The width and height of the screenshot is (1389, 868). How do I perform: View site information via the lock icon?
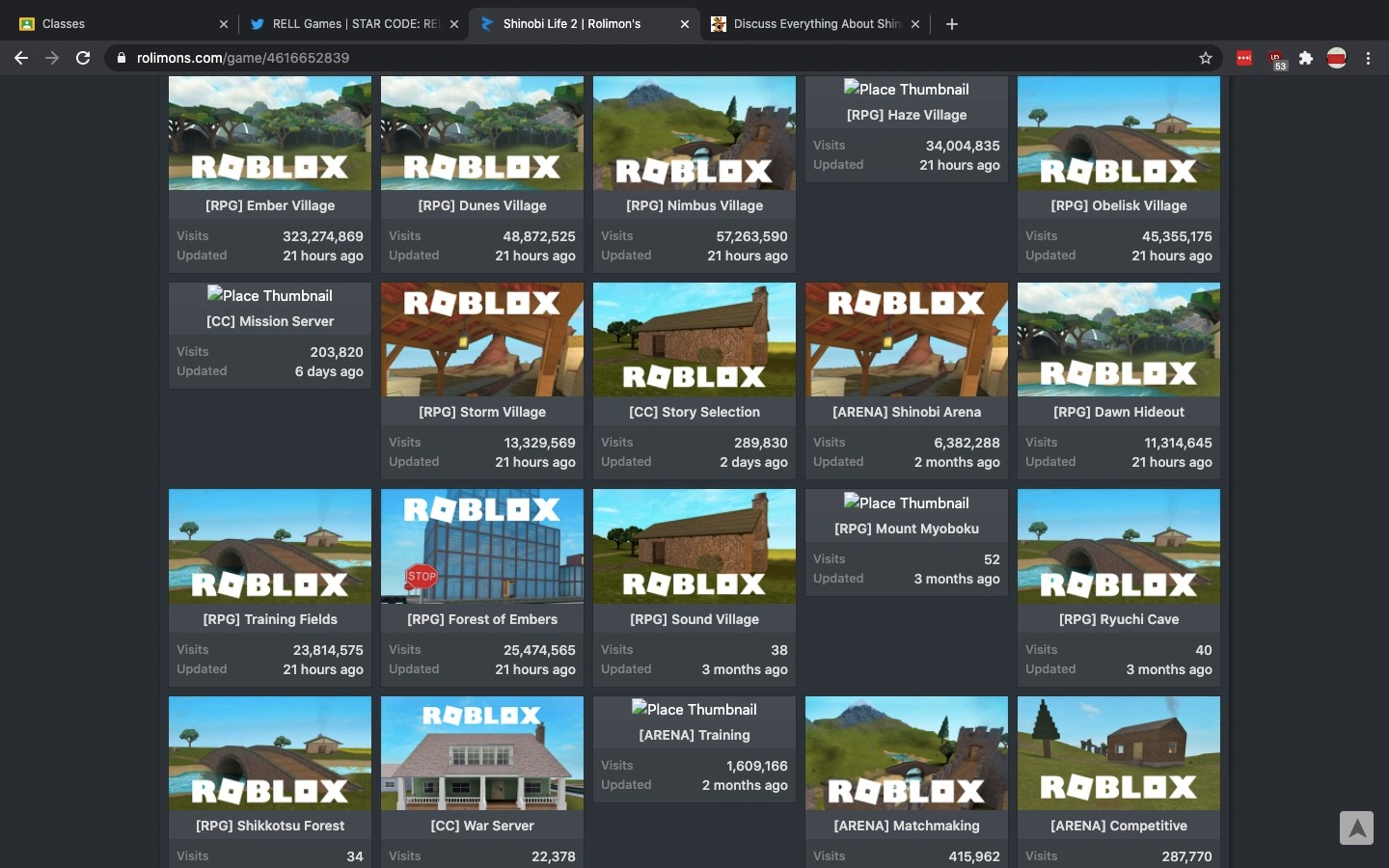tap(122, 58)
